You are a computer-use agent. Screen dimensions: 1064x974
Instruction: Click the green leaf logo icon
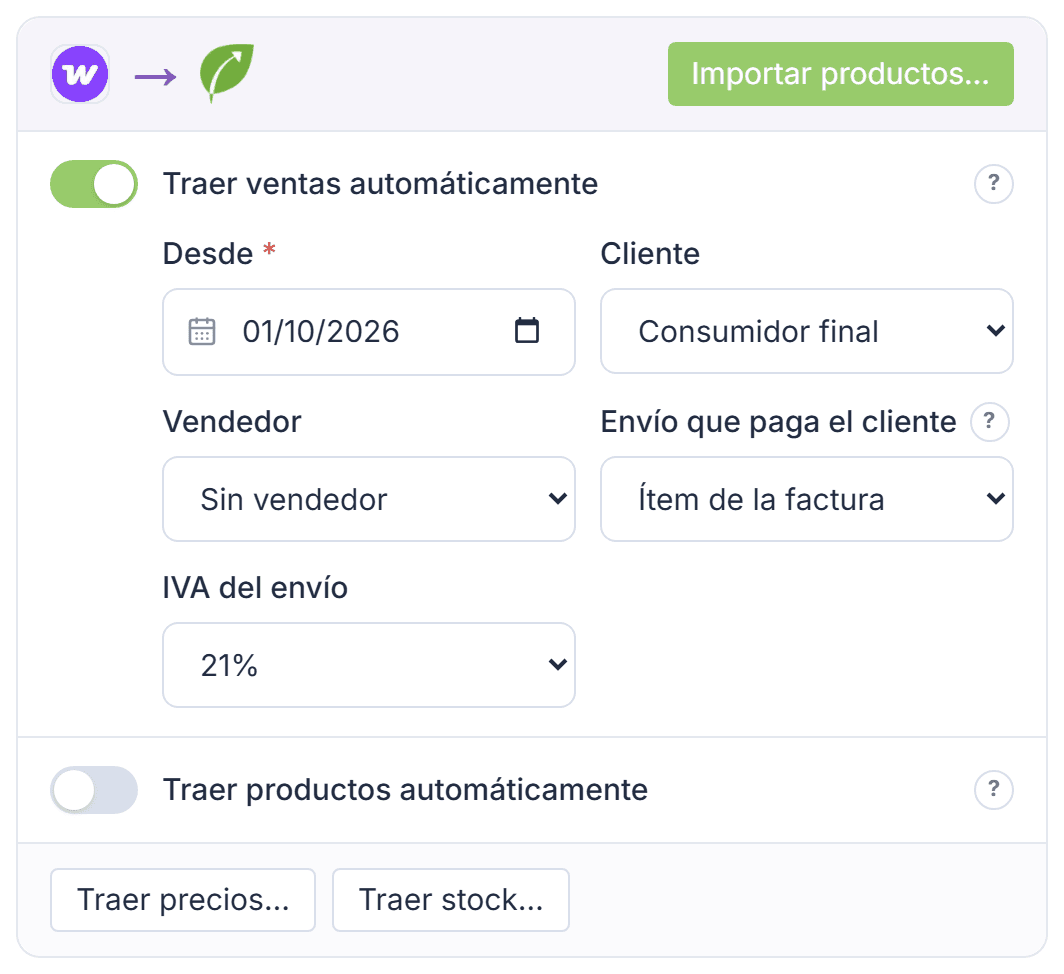[227, 73]
